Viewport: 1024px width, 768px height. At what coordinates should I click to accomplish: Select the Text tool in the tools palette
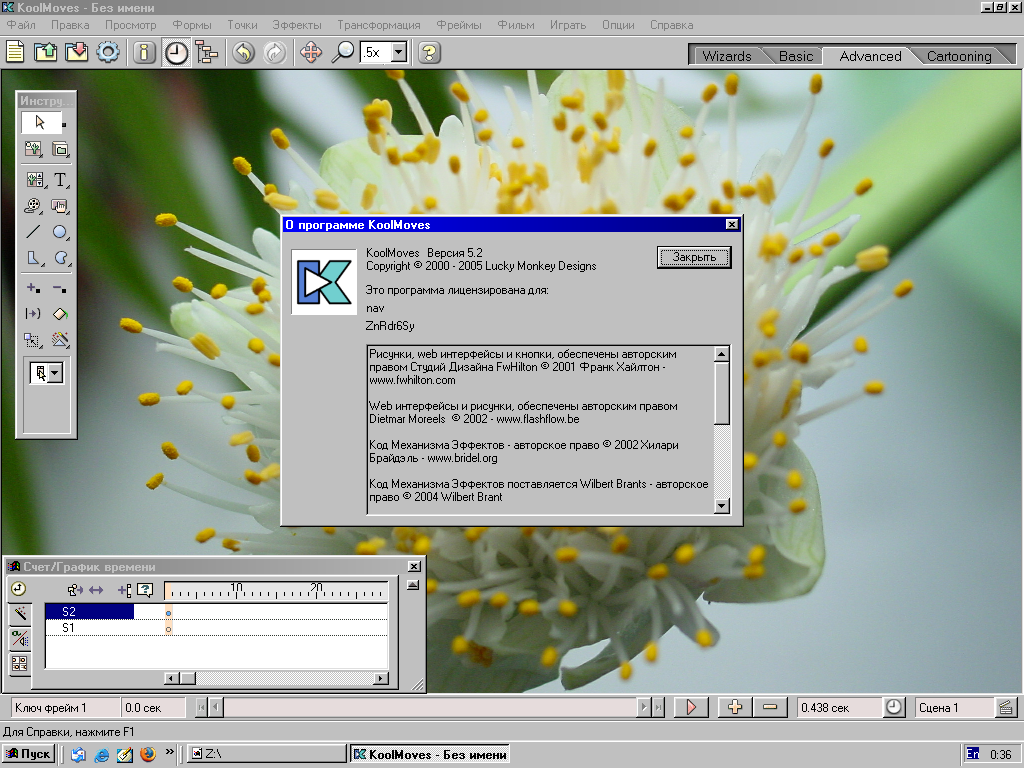pyautogui.click(x=60, y=180)
